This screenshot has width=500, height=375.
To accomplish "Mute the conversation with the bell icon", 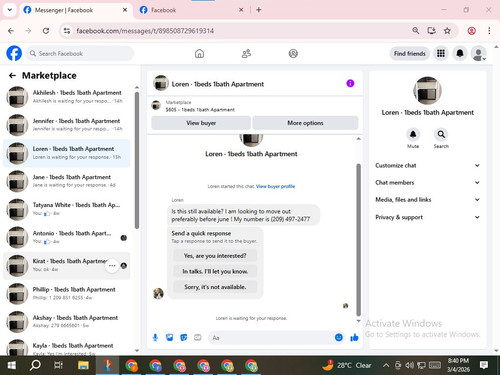I will 413,134.
